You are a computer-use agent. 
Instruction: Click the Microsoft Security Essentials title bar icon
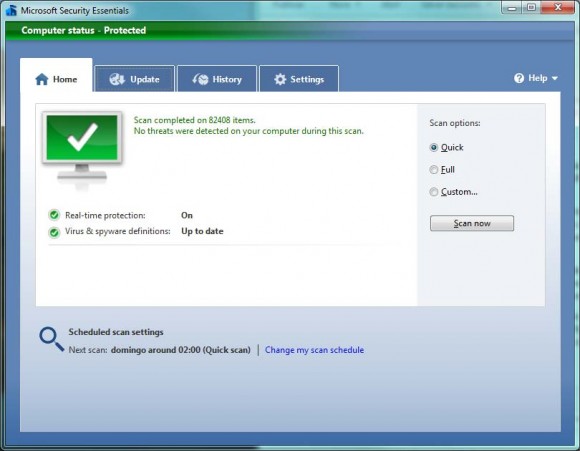tap(11, 10)
